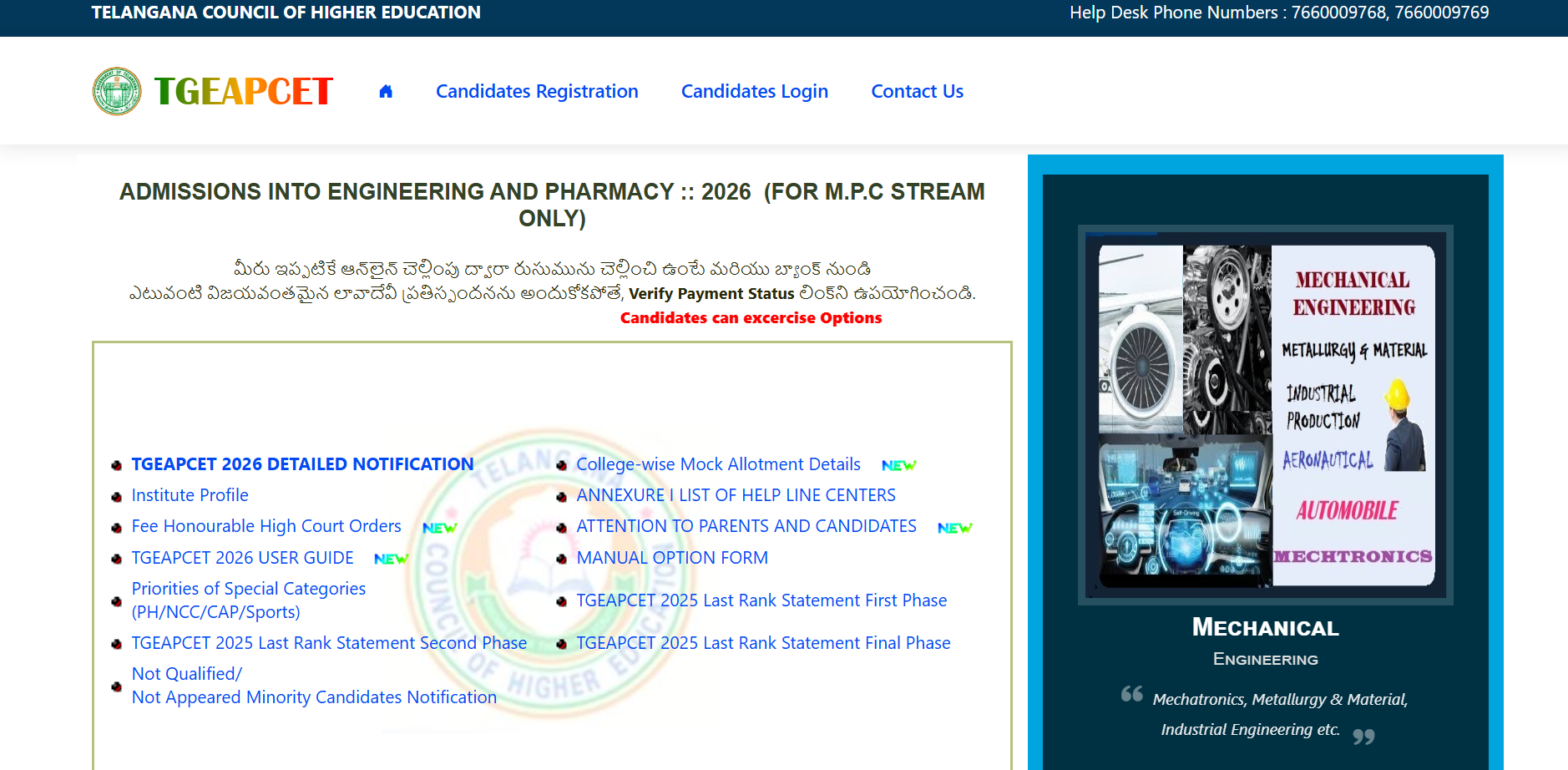
Task: Go to Candidates Login page
Action: point(755,91)
